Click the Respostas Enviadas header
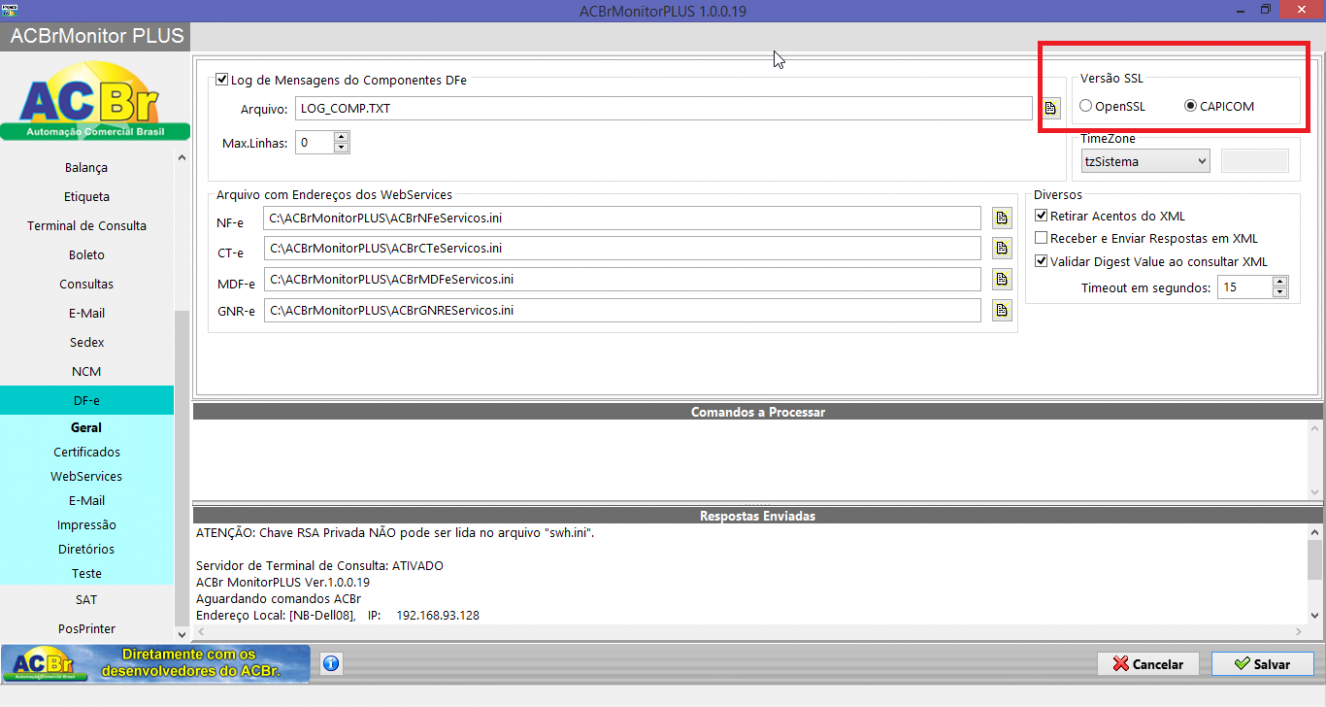Viewport: 1326px width, 707px height. 758,516
